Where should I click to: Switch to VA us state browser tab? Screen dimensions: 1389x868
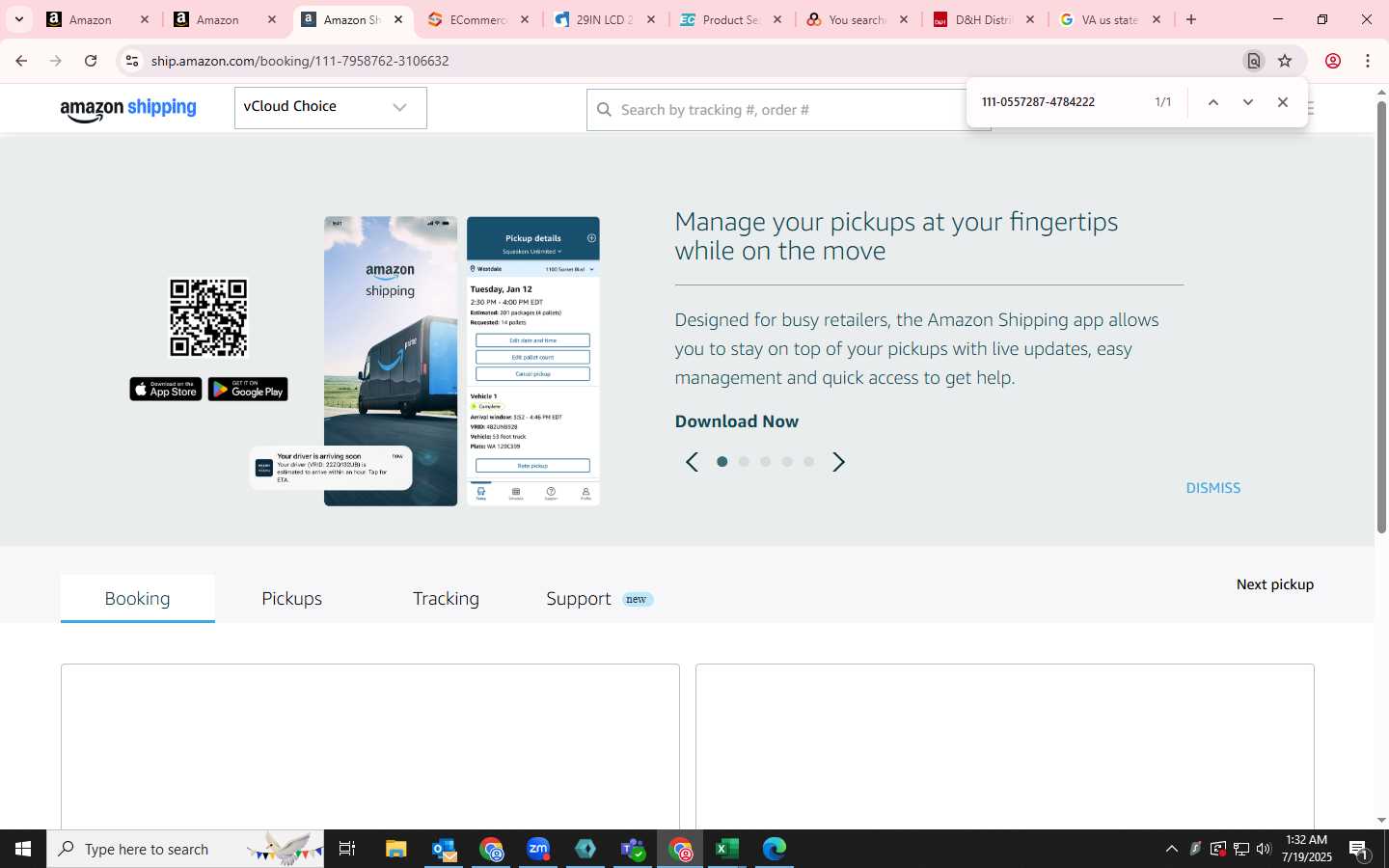tap(1110, 19)
